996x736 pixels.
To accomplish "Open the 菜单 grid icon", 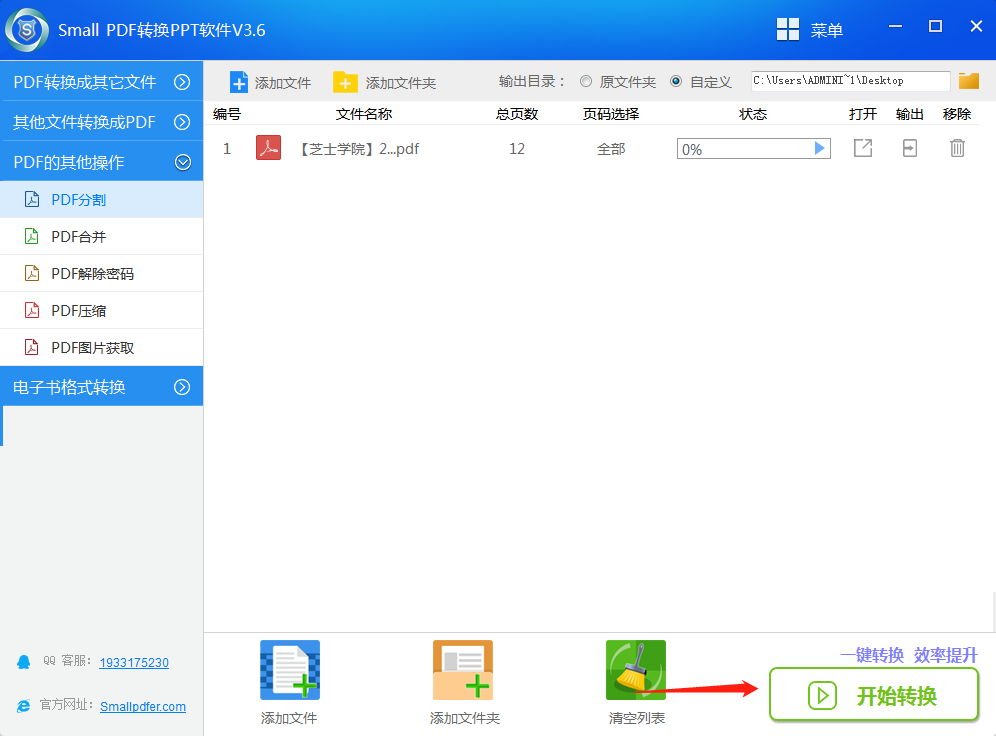I will pos(788,29).
